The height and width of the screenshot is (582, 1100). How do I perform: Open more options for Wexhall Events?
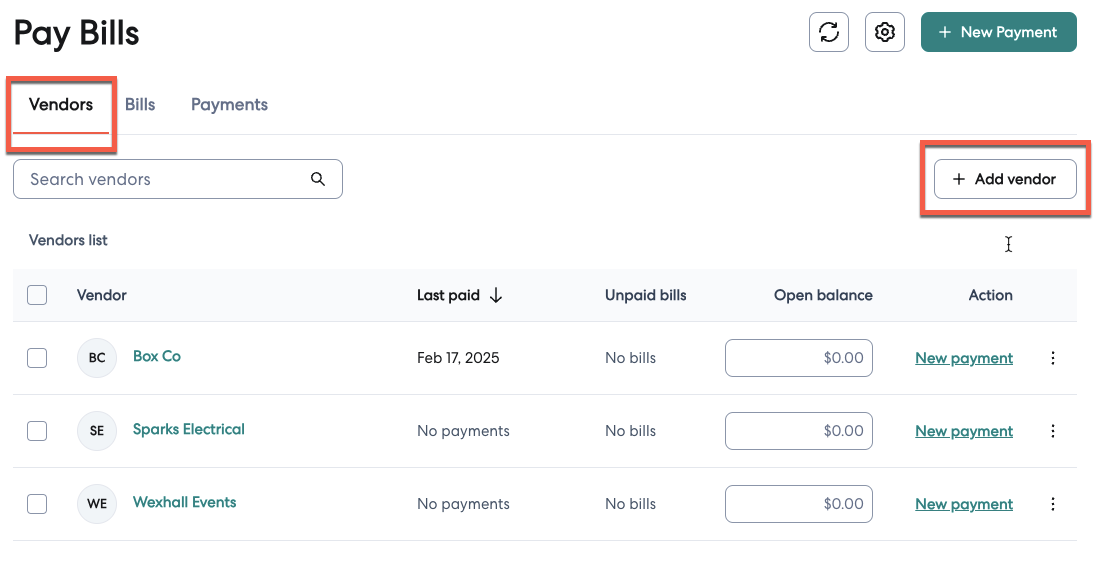click(x=1052, y=504)
